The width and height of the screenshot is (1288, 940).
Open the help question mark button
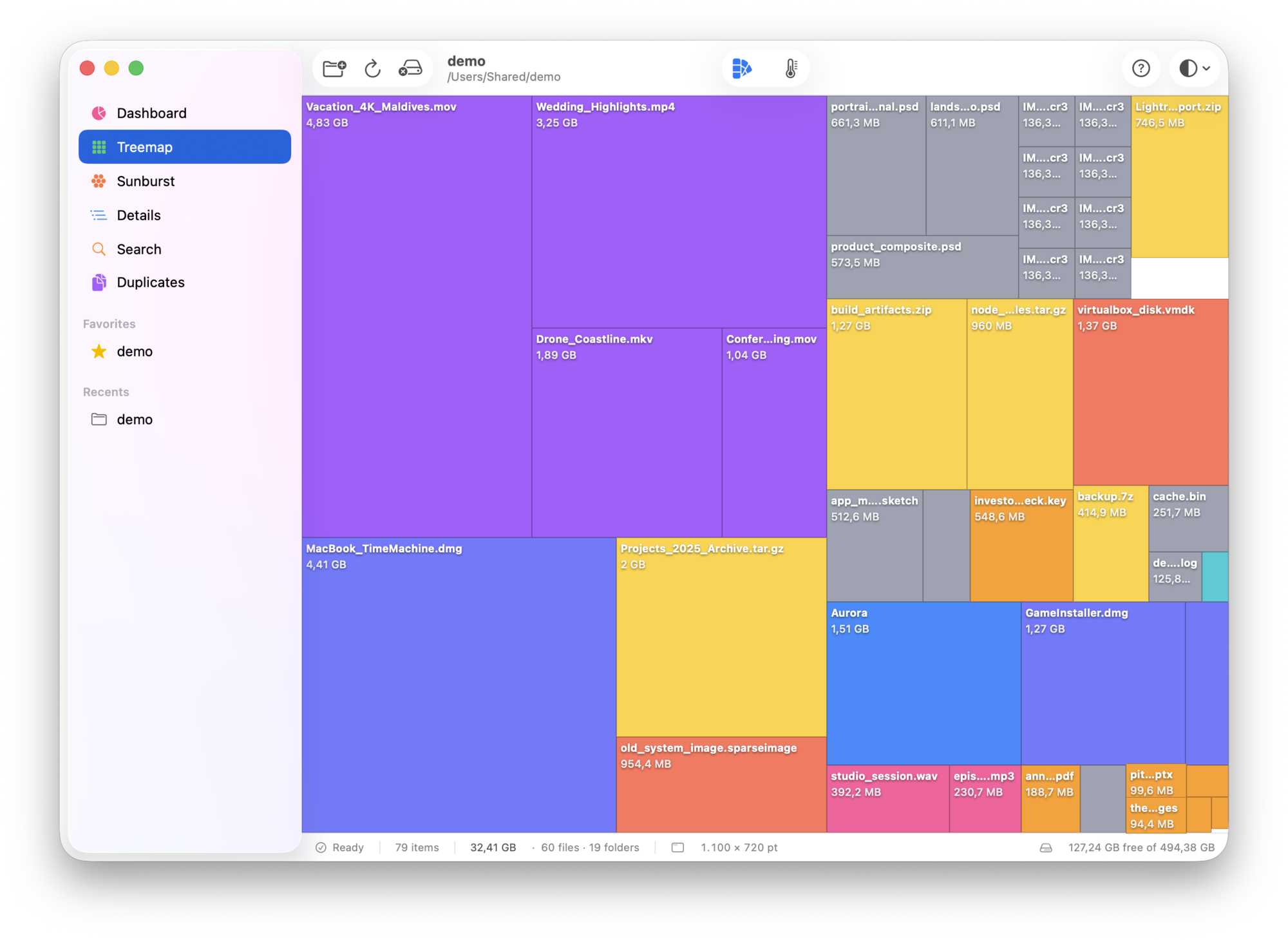(x=1141, y=68)
